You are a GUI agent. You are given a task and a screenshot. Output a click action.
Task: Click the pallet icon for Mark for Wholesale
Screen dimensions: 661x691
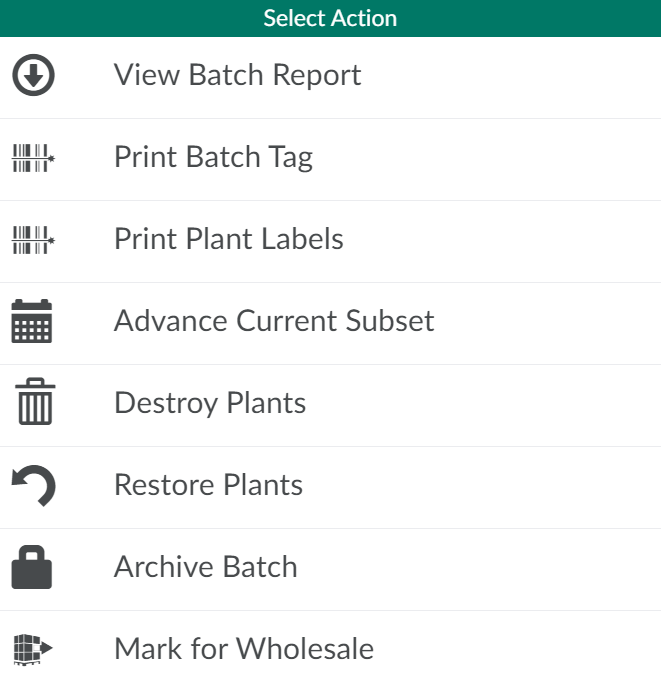pyautogui.click(x=32, y=649)
